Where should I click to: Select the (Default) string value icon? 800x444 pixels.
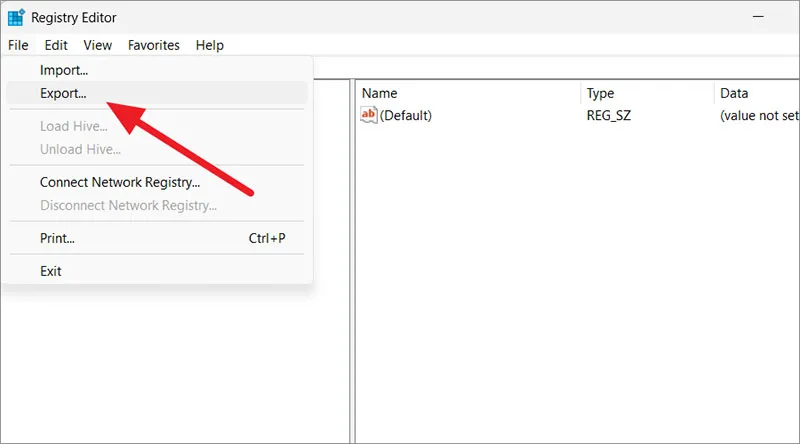coord(368,115)
